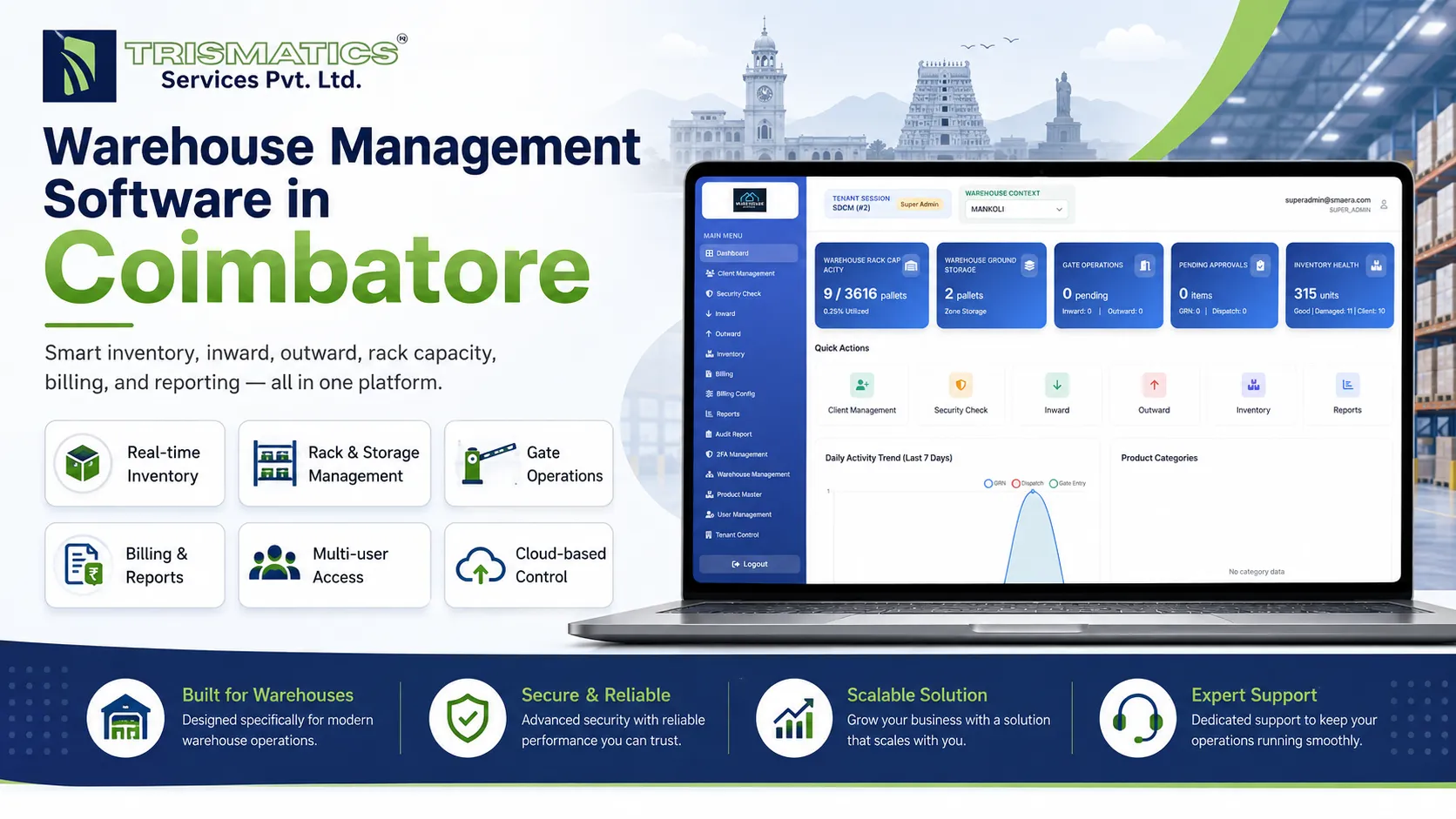This screenshot has height=819, width=1456.
Task: Click the "No category data" text
Action: [x=1257, y=572]
